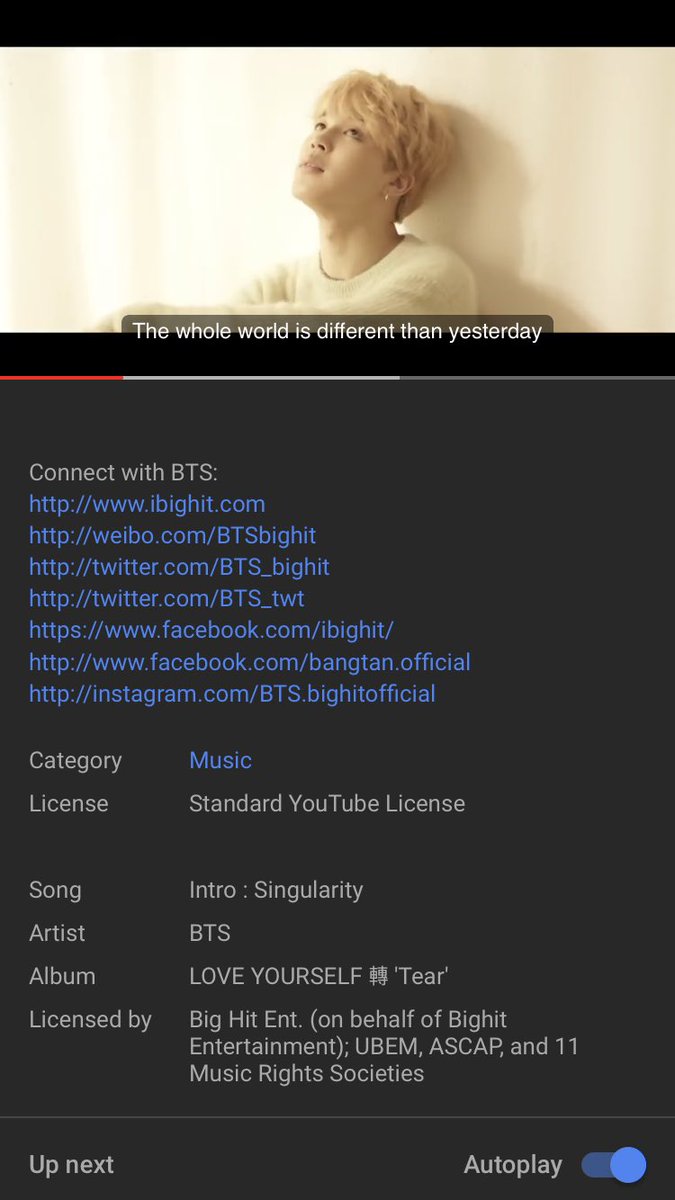Image resolution: width=675 pixels, height=1200 pixels.
Task: Open the ibighit.com website link
Action: [x=147, y=504]
